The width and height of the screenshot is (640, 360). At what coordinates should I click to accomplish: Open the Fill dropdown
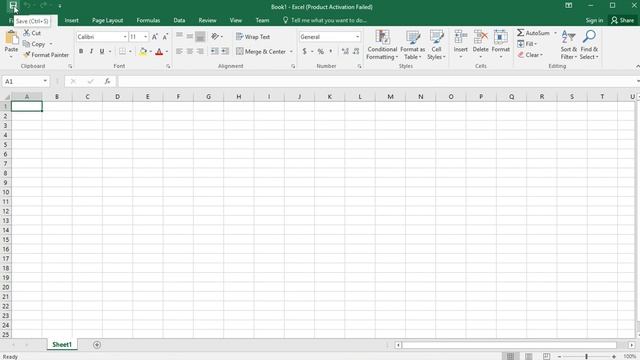527,44
